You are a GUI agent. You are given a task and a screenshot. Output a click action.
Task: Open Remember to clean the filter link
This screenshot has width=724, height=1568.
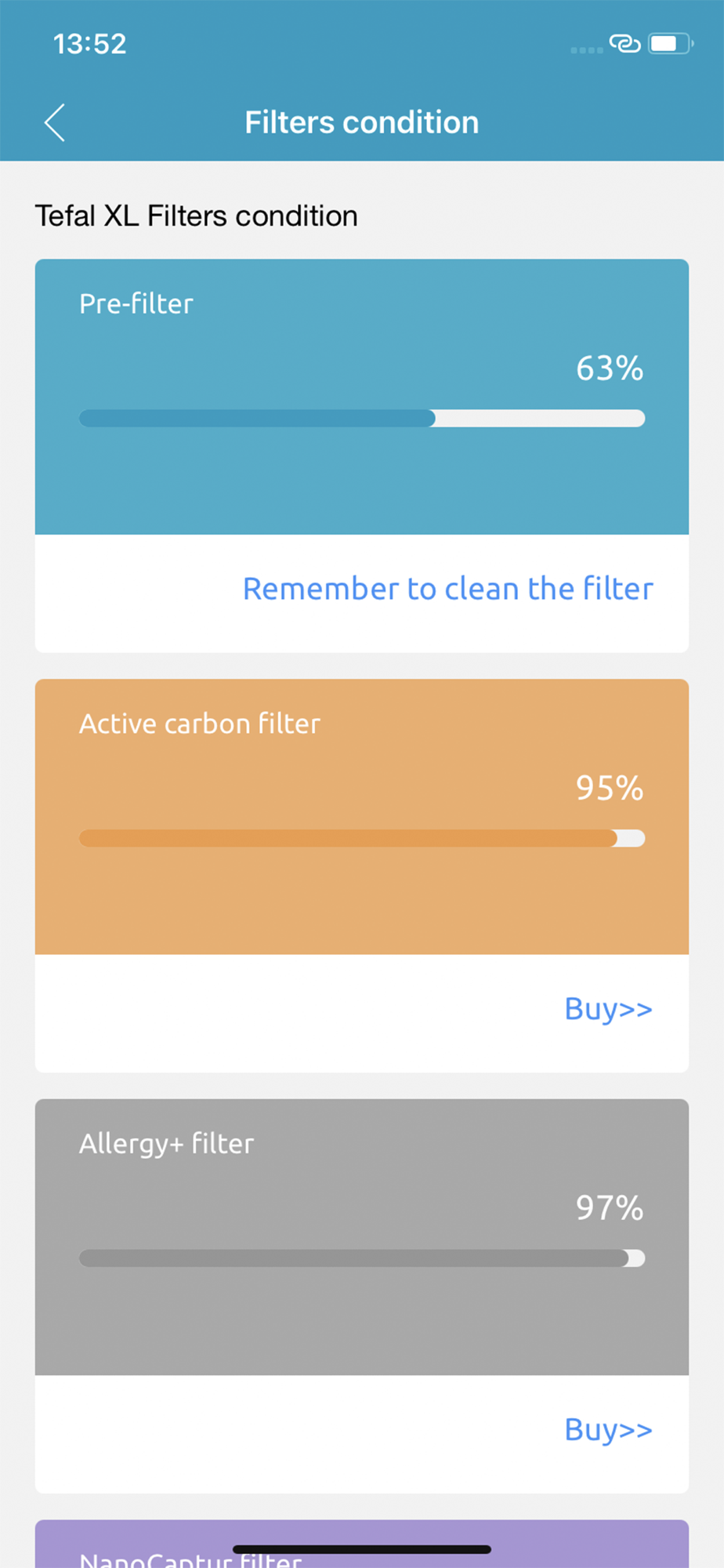coord(447,589)
